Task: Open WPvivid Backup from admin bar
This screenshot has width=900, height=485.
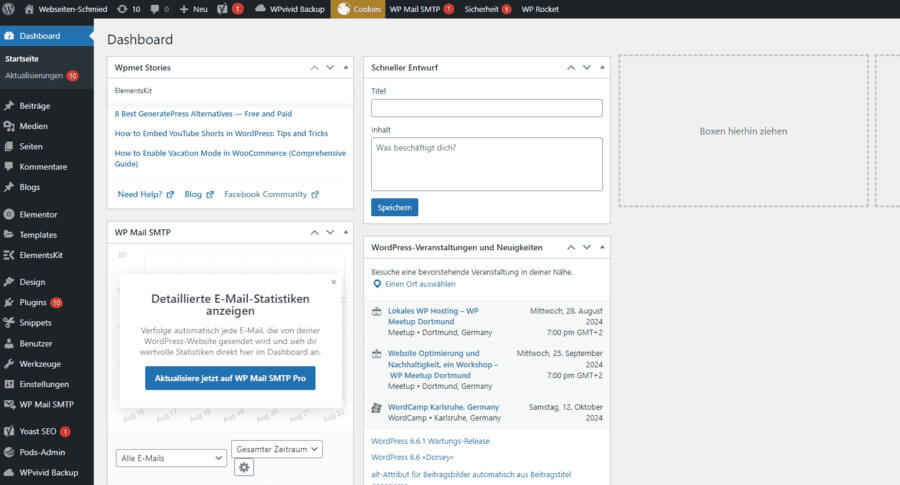Action: tap(290, 9)
